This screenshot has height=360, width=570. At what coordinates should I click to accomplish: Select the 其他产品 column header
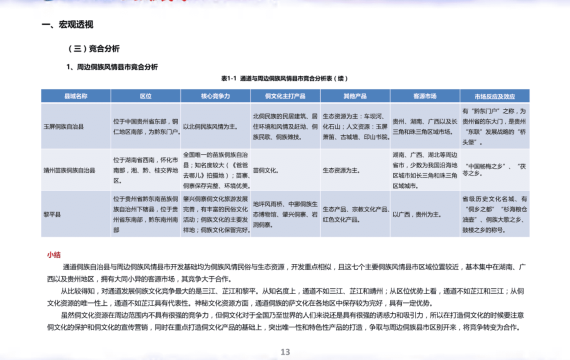[x=355, y=96]
